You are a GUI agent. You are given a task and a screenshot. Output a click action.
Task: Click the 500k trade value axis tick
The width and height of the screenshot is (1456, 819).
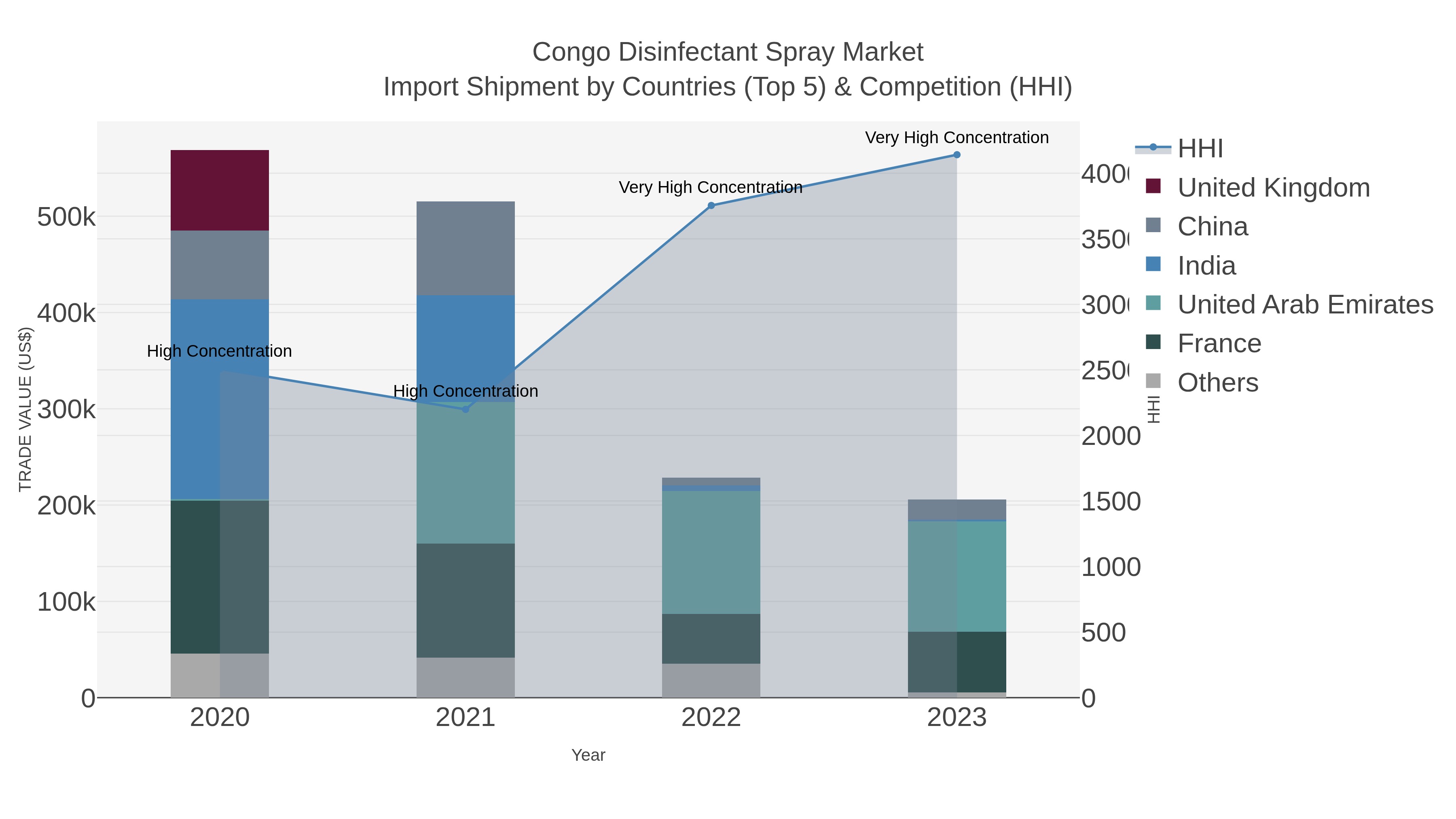point(66,217)
